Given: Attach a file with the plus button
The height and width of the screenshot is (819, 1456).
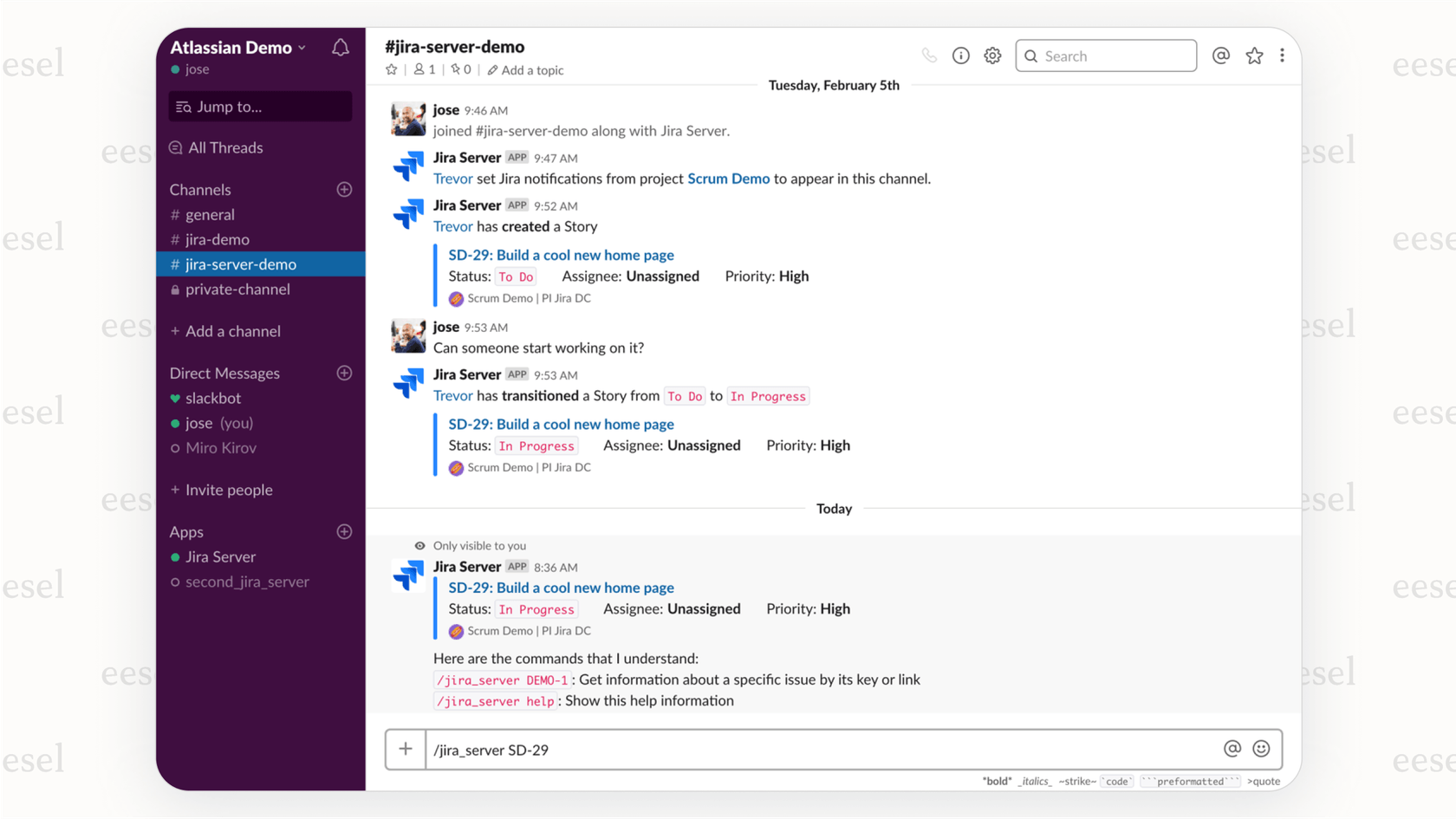Looking at the screenshot, I should point(405,748).
